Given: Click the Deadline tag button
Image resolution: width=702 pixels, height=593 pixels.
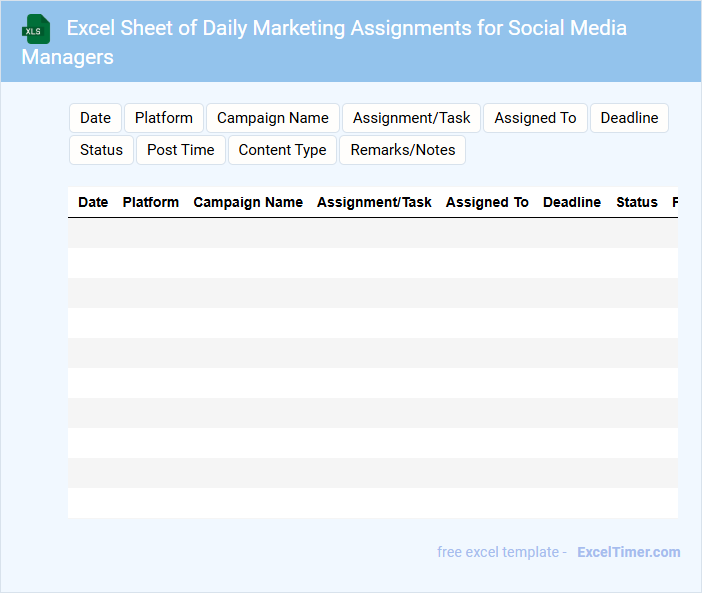Looking at the screenshot, I should 629,118.
